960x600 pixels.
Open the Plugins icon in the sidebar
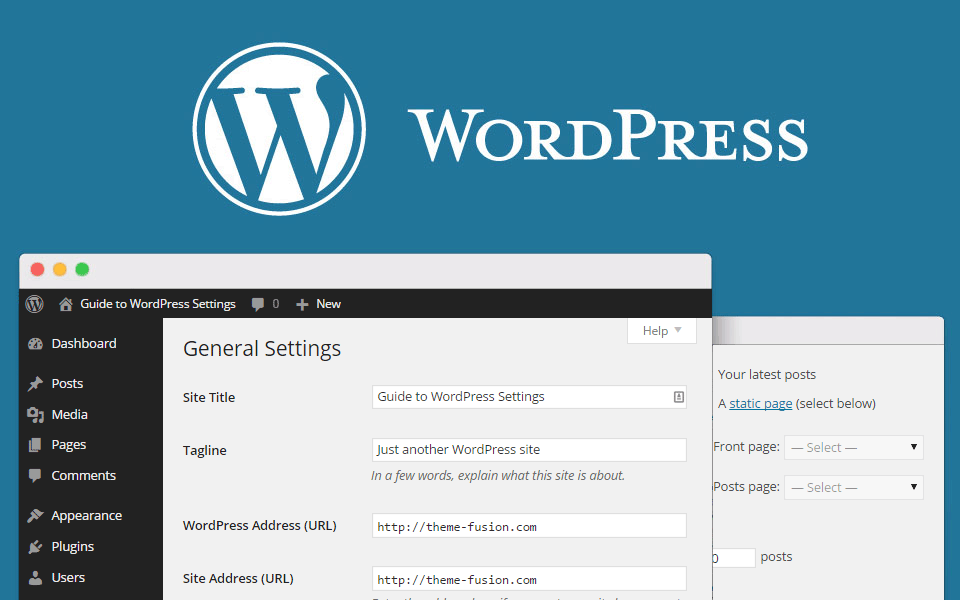point(35,546)
